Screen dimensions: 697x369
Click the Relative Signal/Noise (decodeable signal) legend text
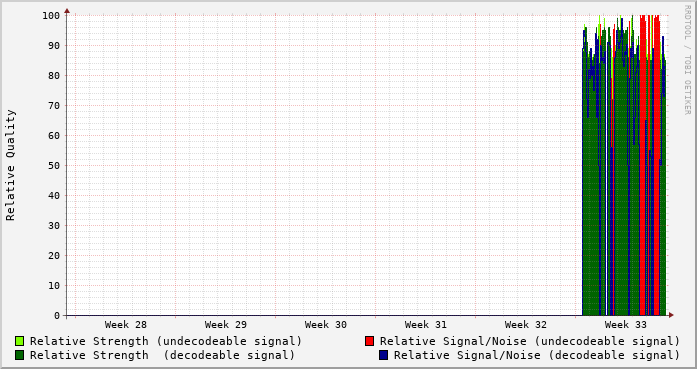[x=537, y=356]
